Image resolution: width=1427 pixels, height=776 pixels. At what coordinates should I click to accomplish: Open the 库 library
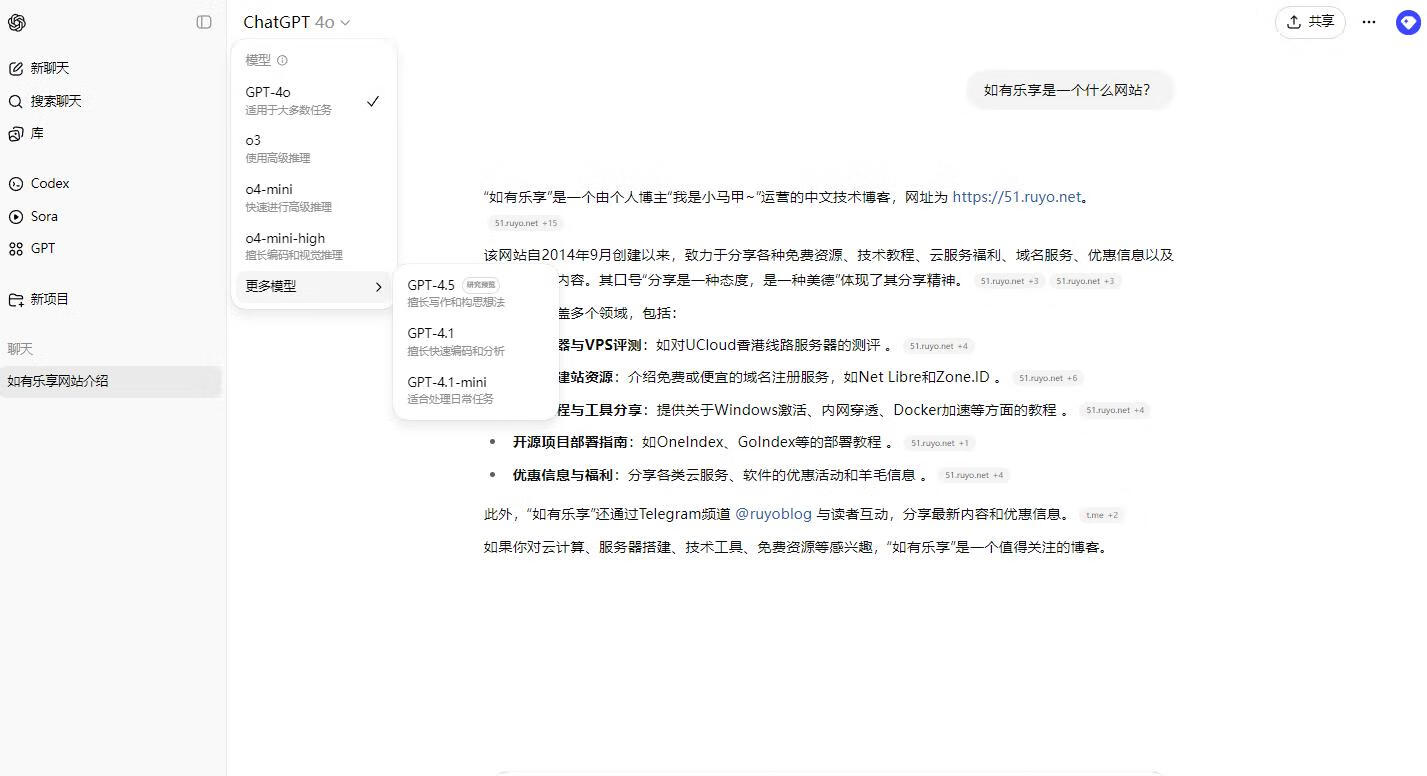point(36,133)
